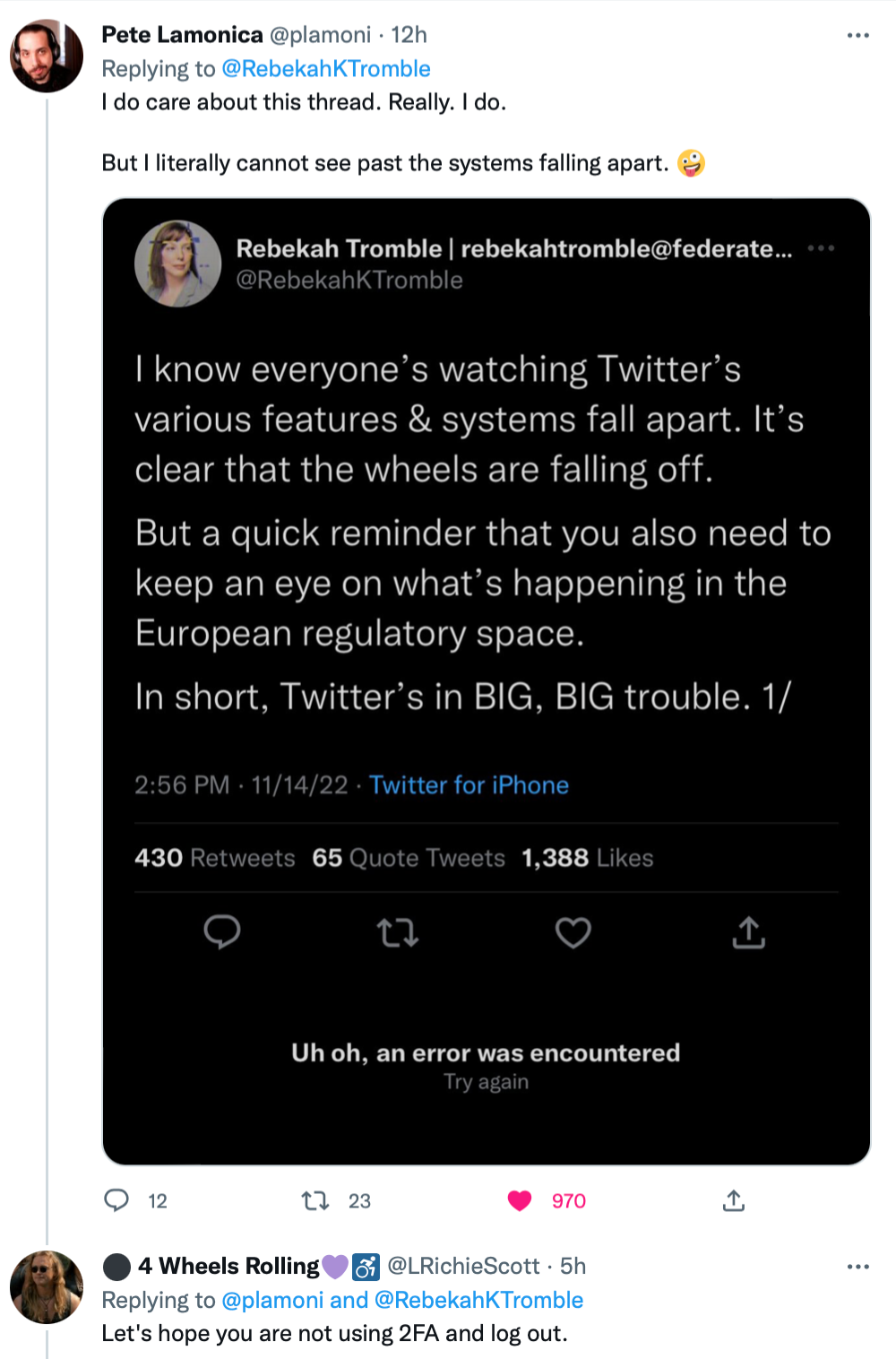Open @RebekahKTromble link in Pete's reply header

click(326, 69)
